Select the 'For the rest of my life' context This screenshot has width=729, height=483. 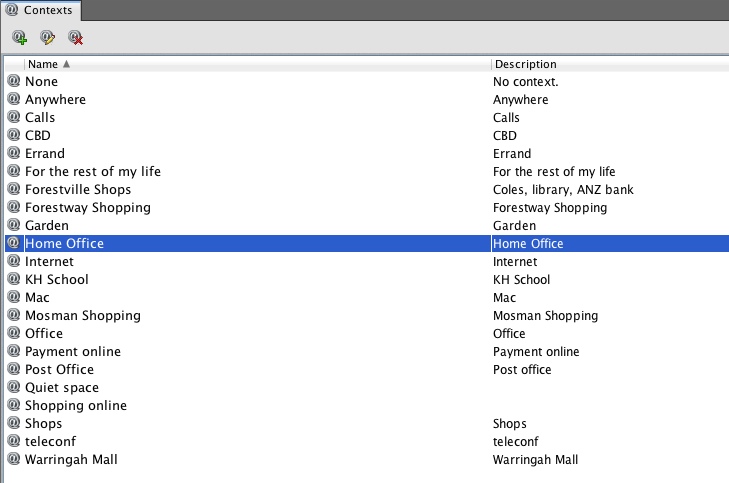pyautogui.click(x=92, y=172)
